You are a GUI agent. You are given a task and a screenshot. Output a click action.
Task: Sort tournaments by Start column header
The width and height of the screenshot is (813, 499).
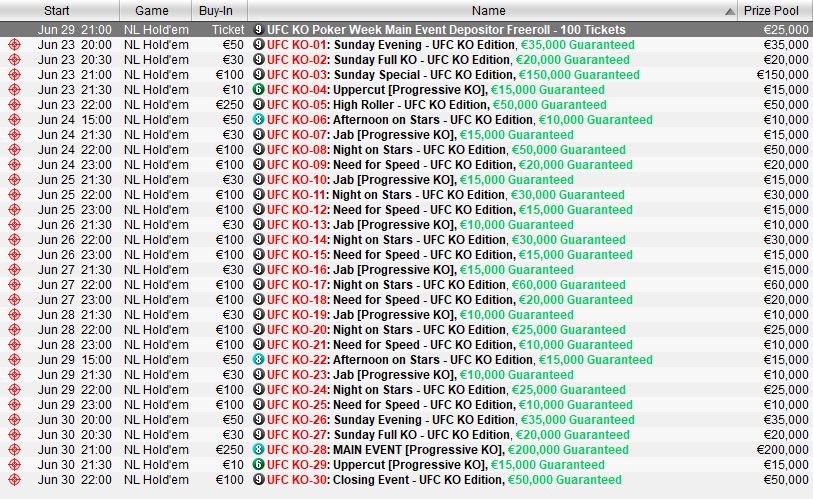coord(59,10)
